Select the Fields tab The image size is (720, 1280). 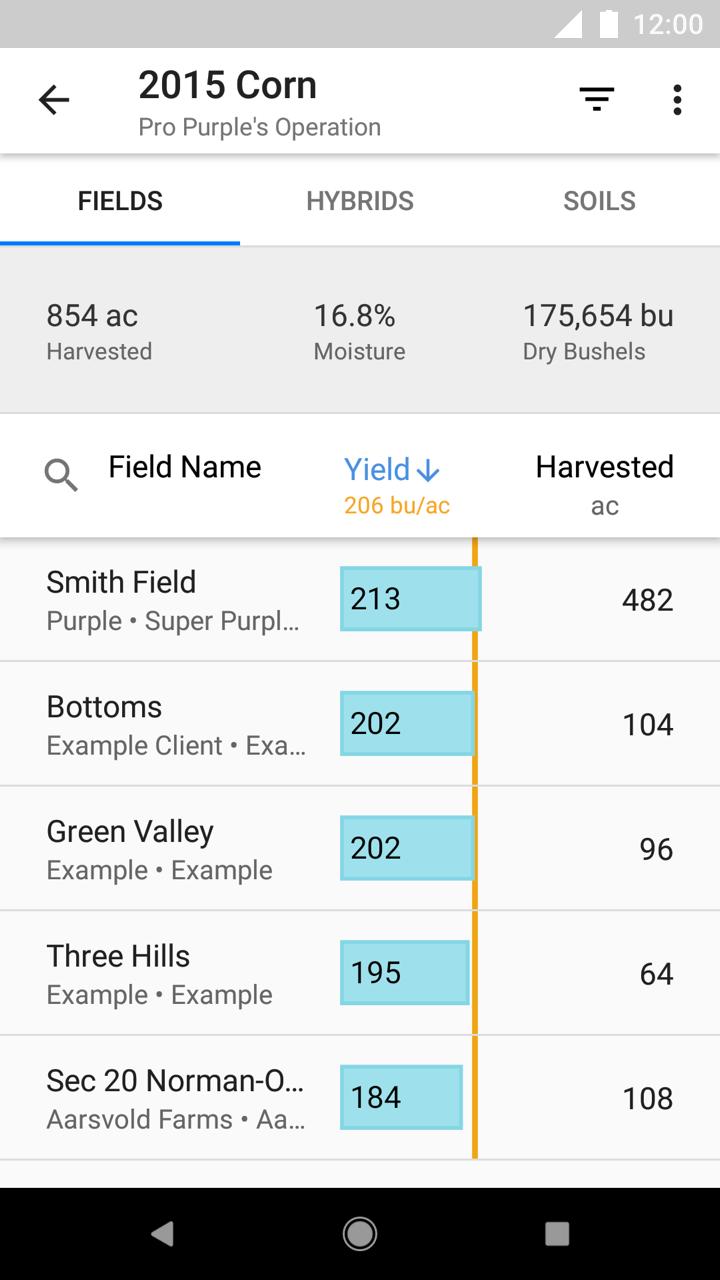(x=120, y=201)
